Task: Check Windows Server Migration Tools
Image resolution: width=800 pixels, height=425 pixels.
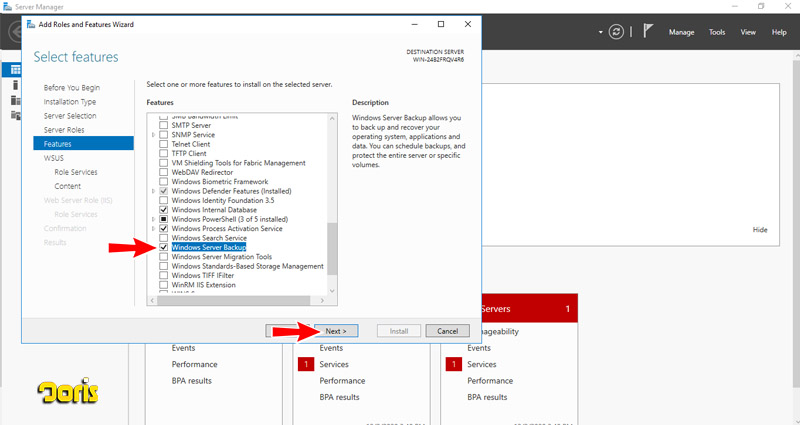Action: [x=163, y=257]
